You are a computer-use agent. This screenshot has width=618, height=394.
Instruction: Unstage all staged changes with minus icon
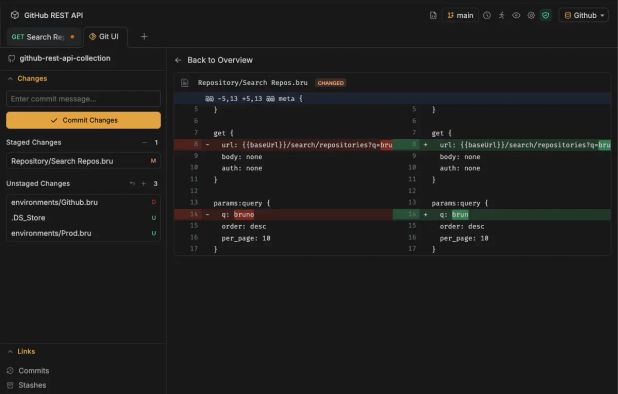[145, 142]
